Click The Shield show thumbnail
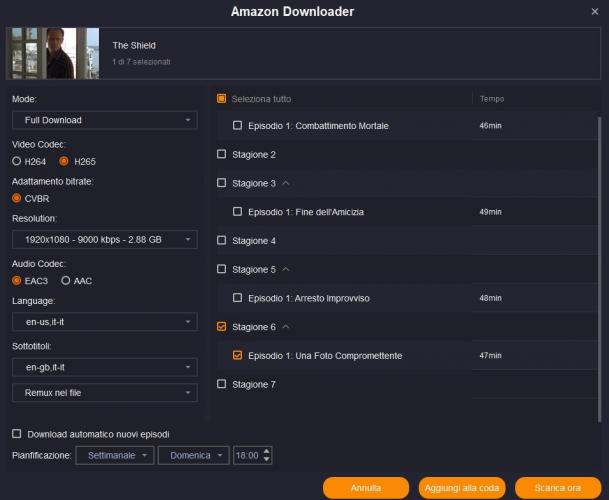Image resolution: width=609 pixels, height=500 pixels. (x=55, y=54)
